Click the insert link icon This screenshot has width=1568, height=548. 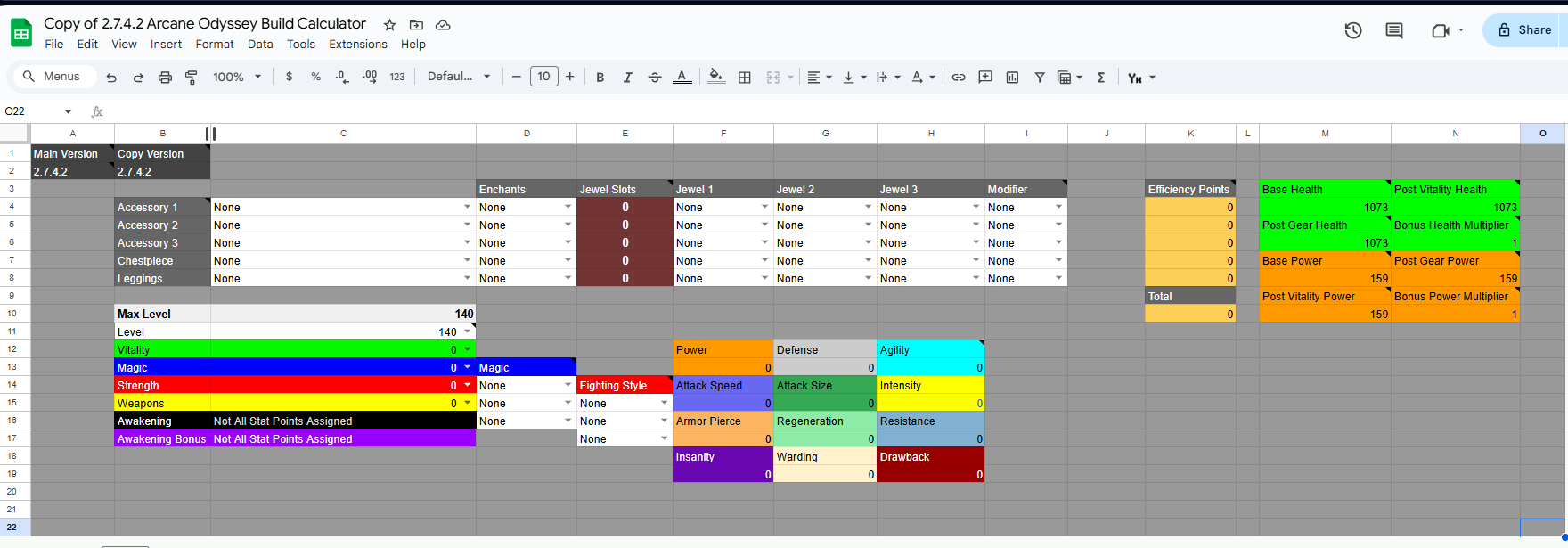[959, 78]
